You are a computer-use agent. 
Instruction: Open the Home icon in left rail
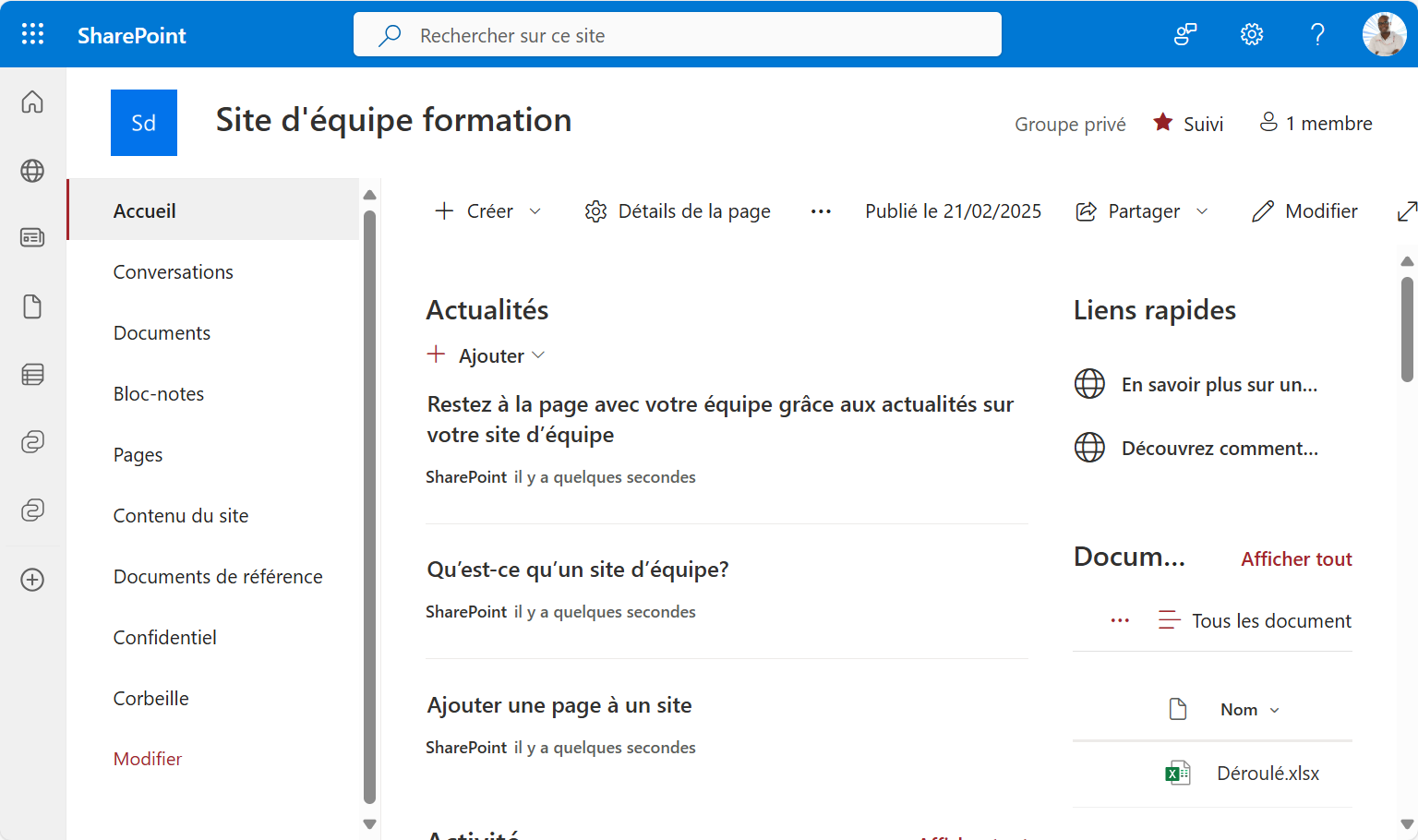(x=32, y=102)
